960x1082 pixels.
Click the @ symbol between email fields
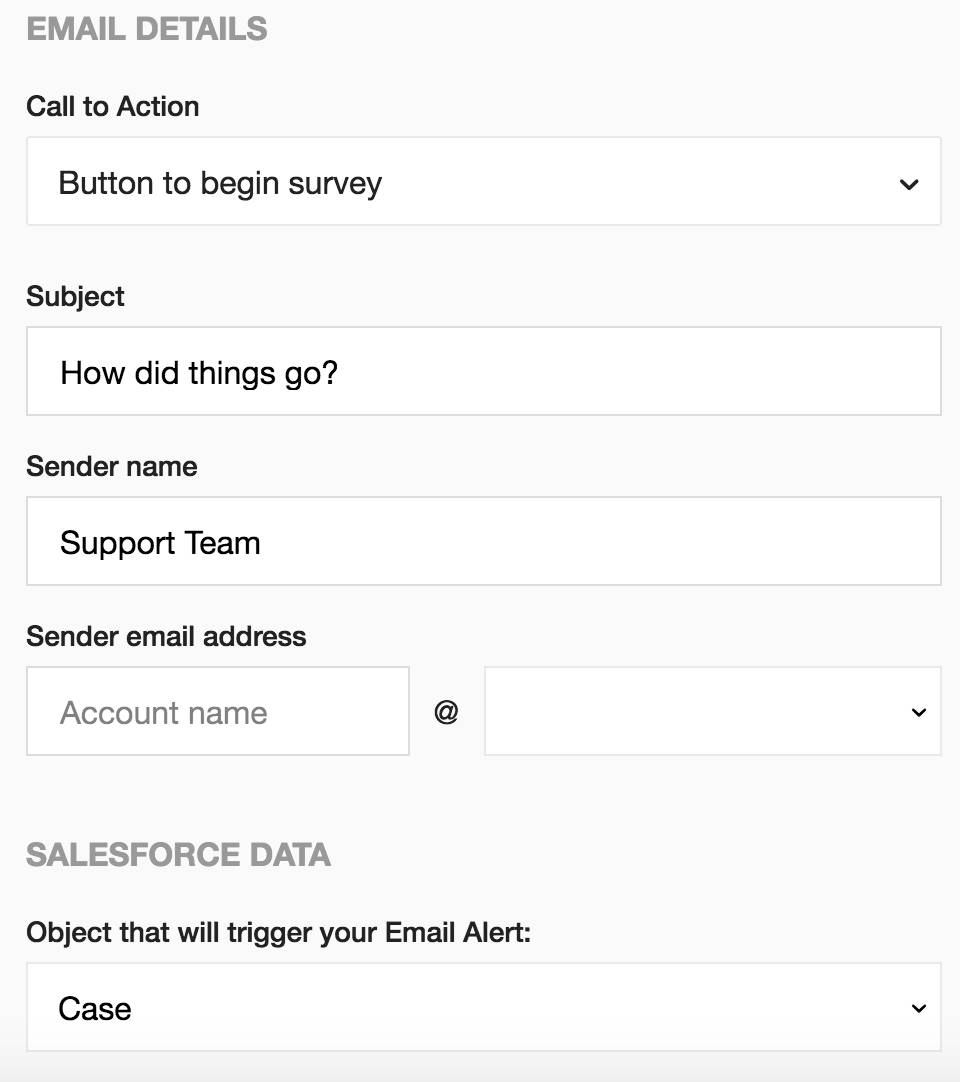446,712
